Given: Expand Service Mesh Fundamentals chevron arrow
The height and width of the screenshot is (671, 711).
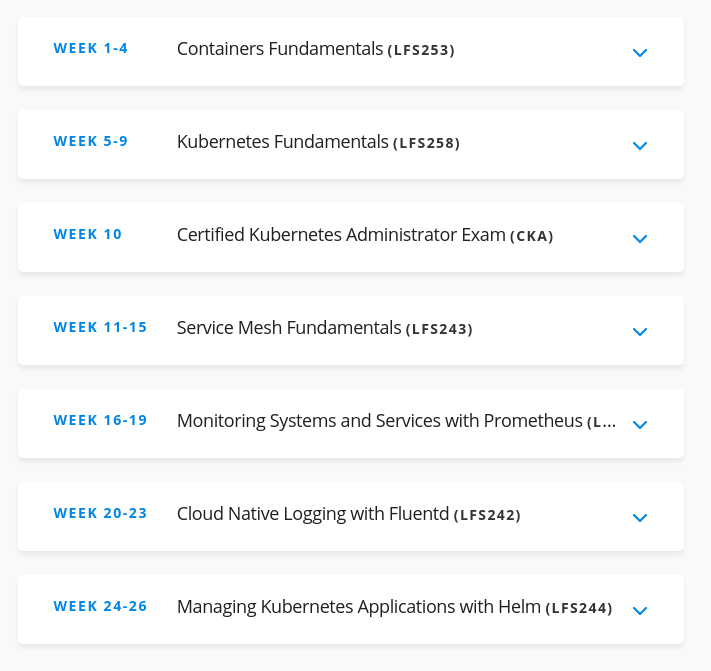Looking at the screenshot, I should [639, 331].
